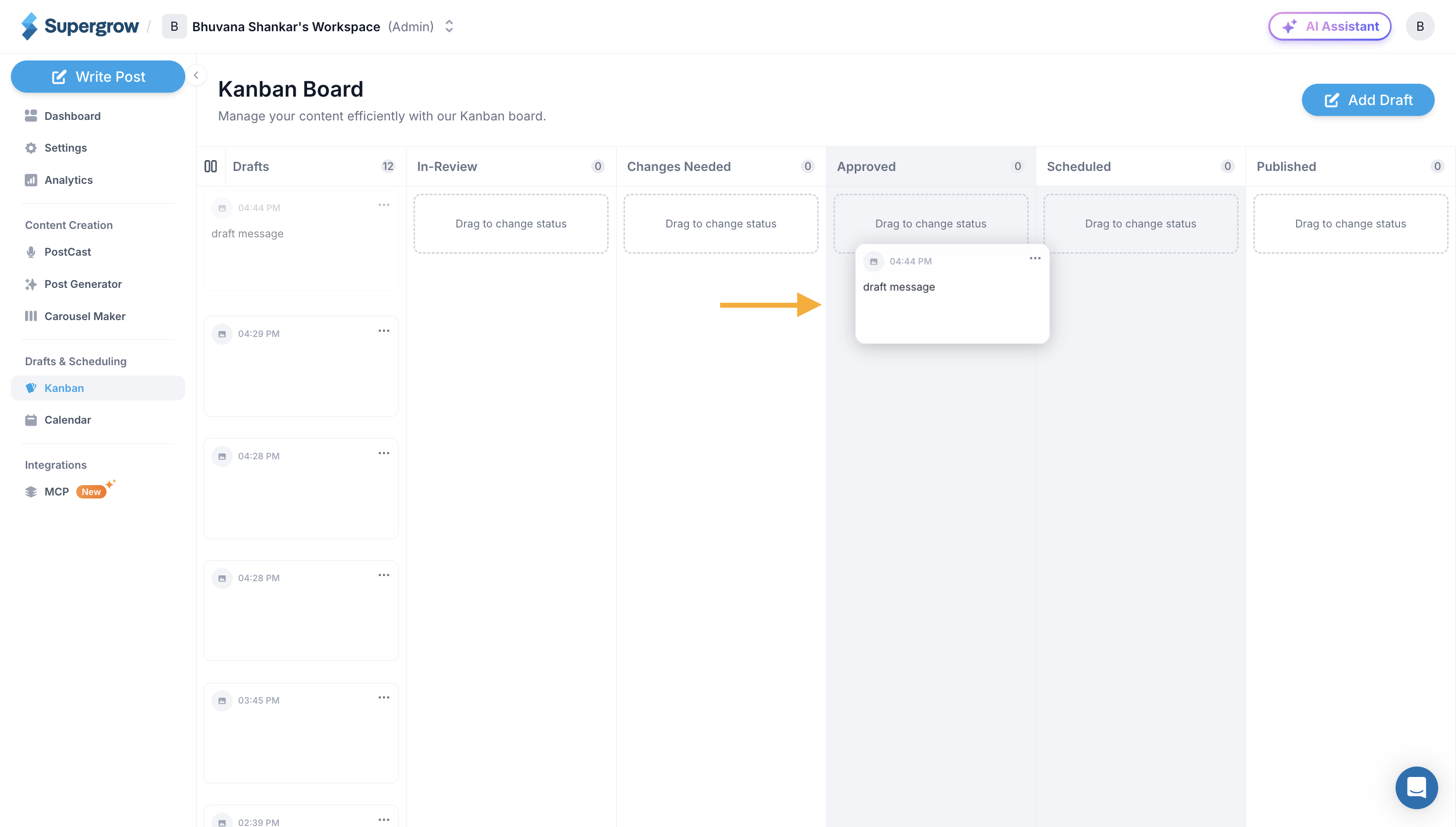Open the chat support bubble
1456x827 pixels.
1416,788
